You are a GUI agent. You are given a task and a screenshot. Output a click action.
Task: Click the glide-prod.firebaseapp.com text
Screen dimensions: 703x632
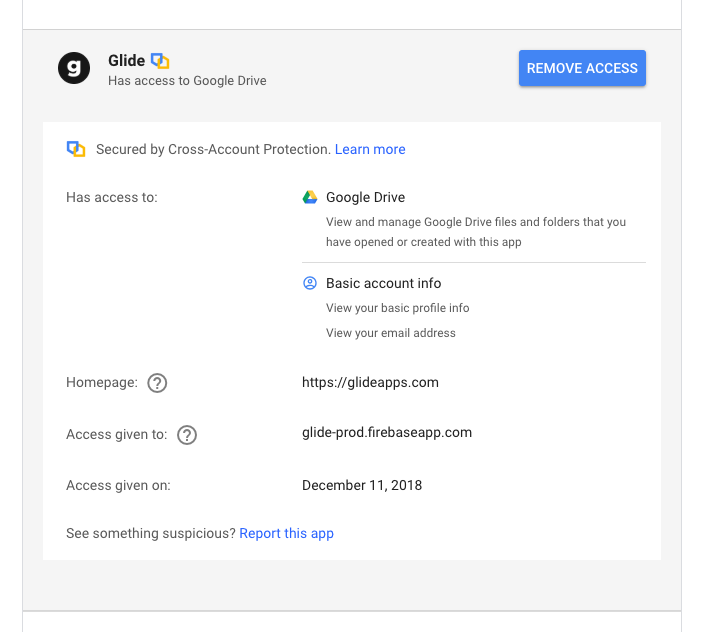[387, 433]
